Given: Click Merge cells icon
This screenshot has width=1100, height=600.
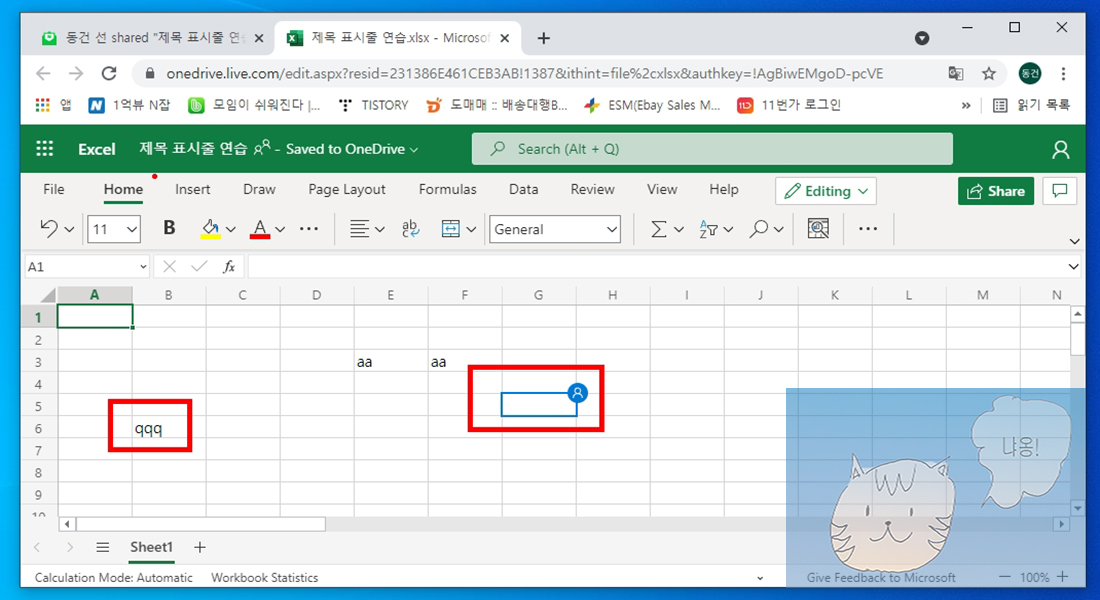Looking at the screenshot, I should [450, 229].
